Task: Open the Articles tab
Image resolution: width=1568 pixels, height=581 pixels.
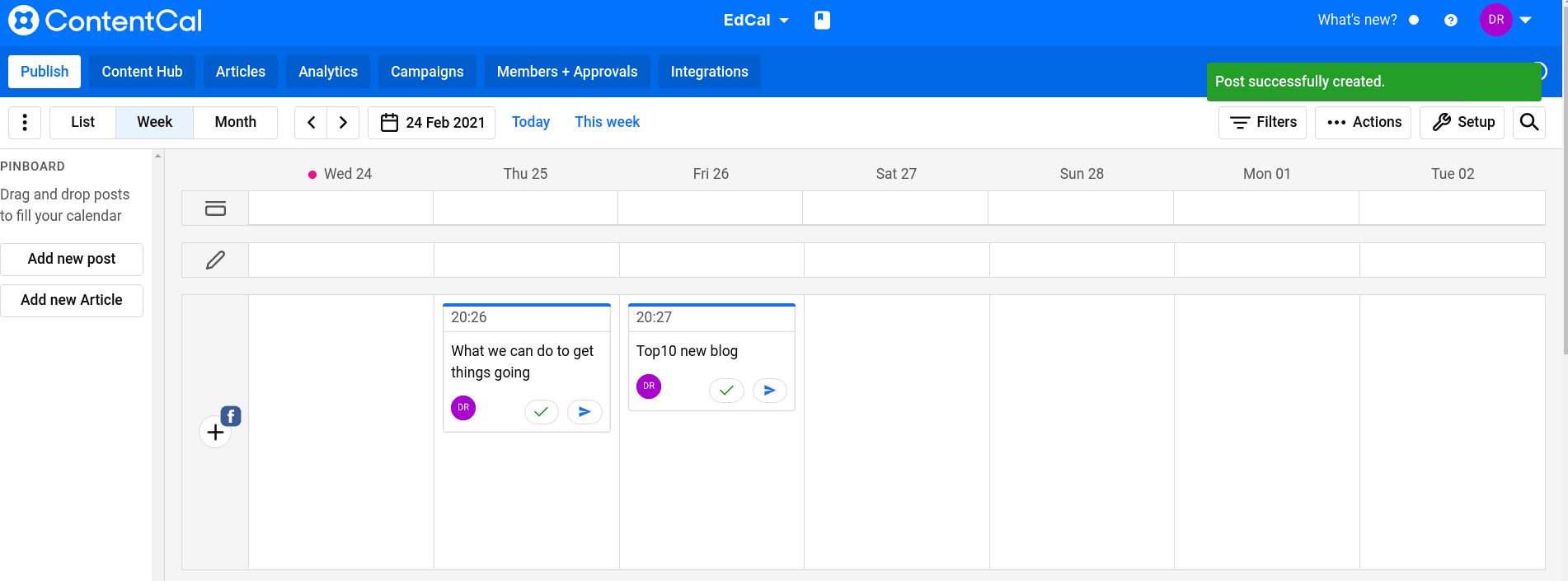Action: click(x=241, y=72)
